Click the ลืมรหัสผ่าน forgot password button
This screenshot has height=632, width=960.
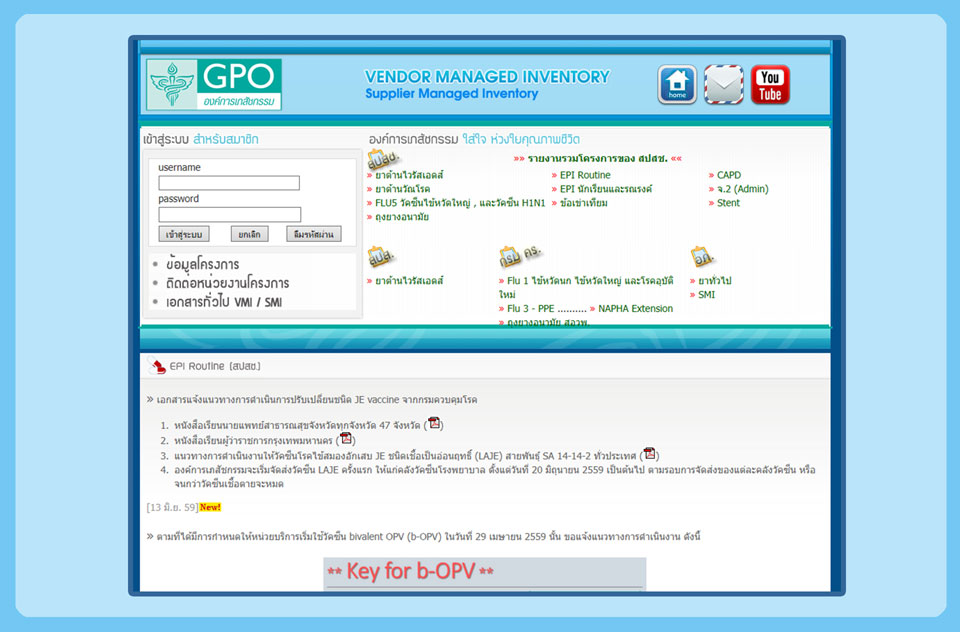point(313,234)
